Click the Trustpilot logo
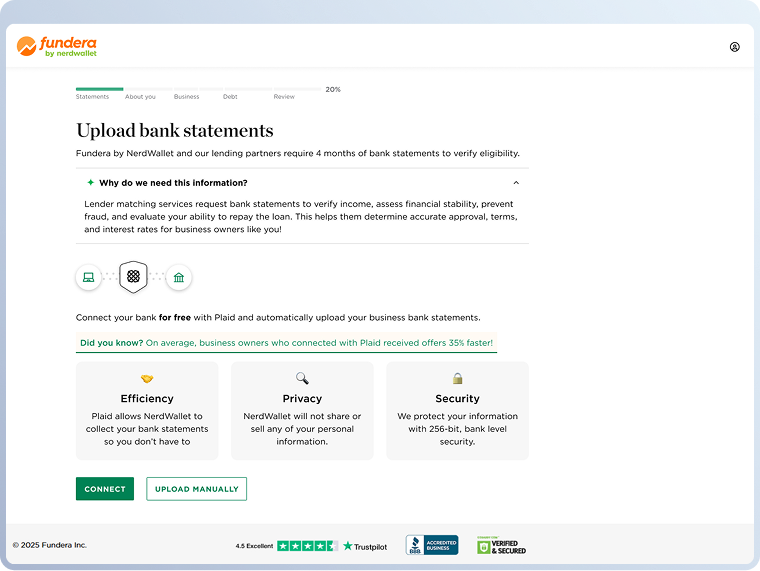Viewport: 760px width, 571px height. 365,546
